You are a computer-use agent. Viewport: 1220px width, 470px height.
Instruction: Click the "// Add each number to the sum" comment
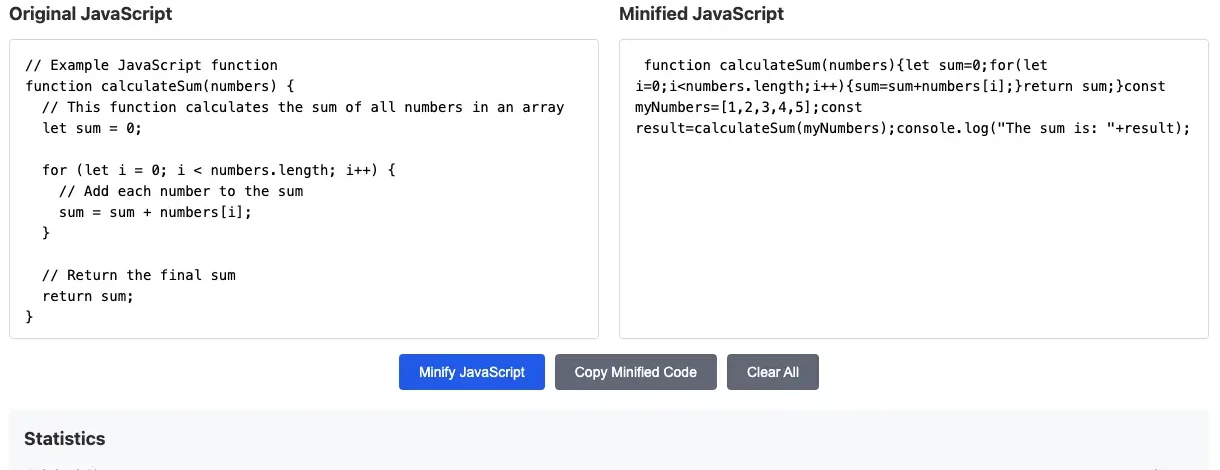(181, 191)
